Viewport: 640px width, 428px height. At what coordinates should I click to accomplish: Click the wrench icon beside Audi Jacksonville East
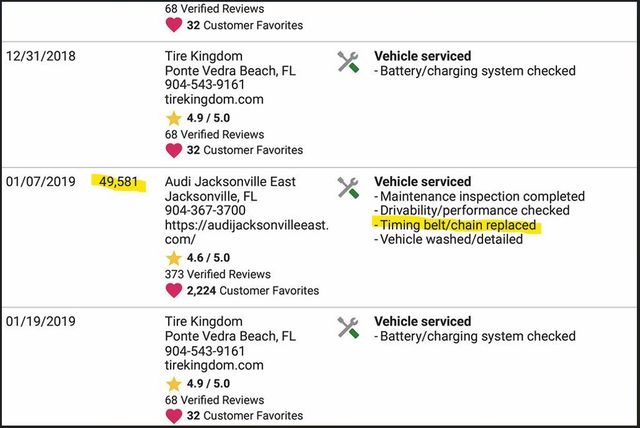point(349,187)
